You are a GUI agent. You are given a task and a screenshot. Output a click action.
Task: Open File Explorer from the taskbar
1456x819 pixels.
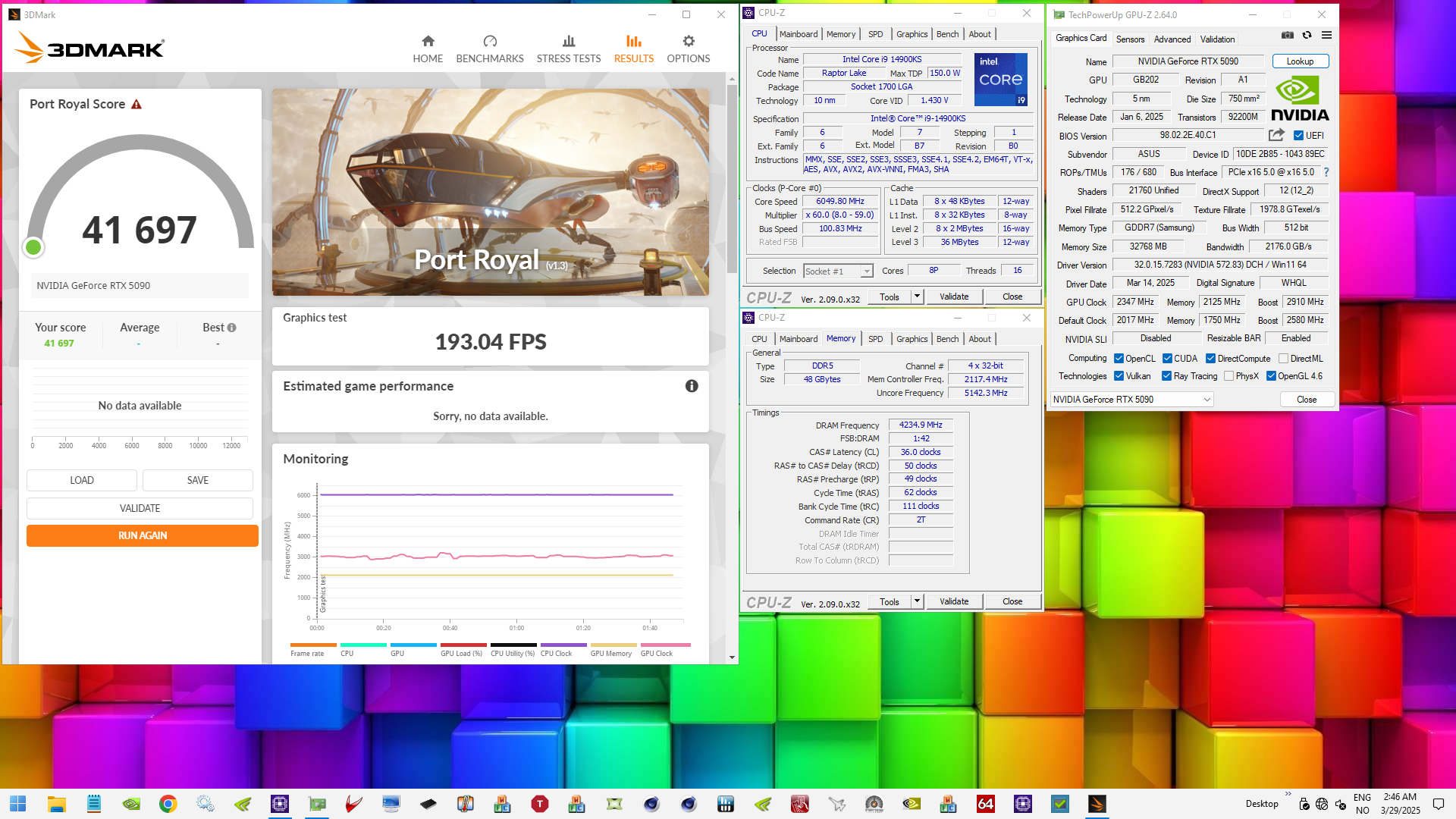57,804
